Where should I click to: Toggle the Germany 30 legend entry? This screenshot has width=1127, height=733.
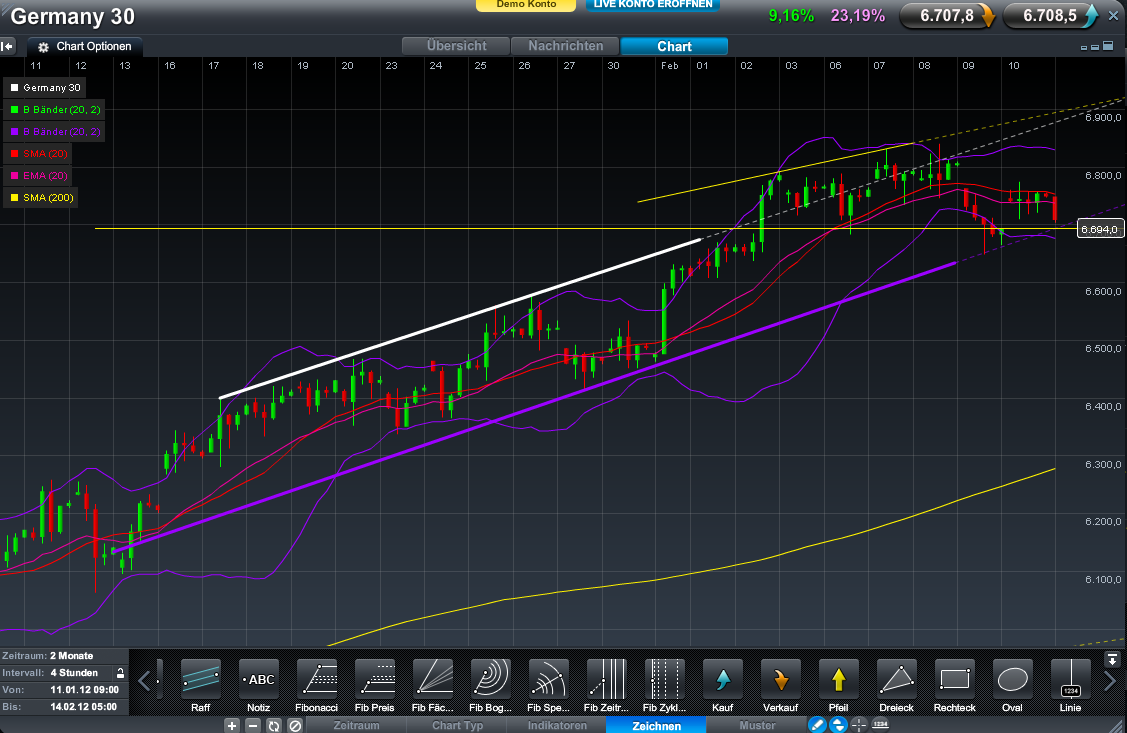[x=45, y=88]
